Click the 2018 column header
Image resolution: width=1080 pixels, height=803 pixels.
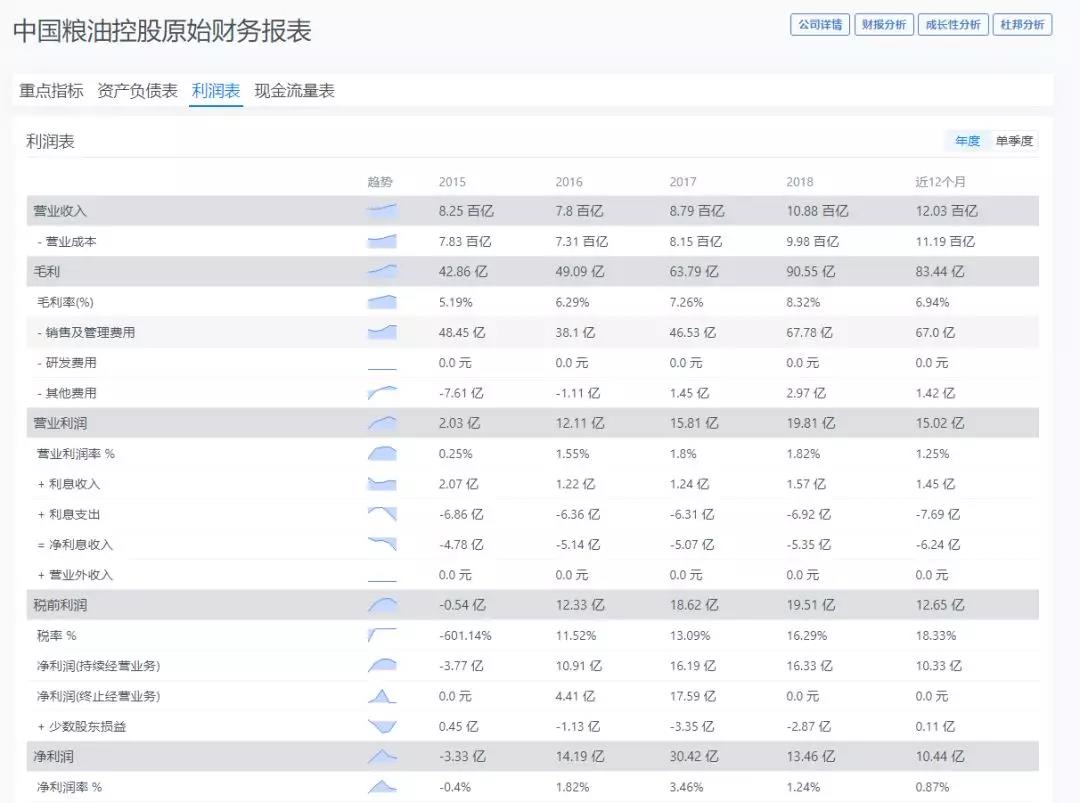[x=800, y=182]
